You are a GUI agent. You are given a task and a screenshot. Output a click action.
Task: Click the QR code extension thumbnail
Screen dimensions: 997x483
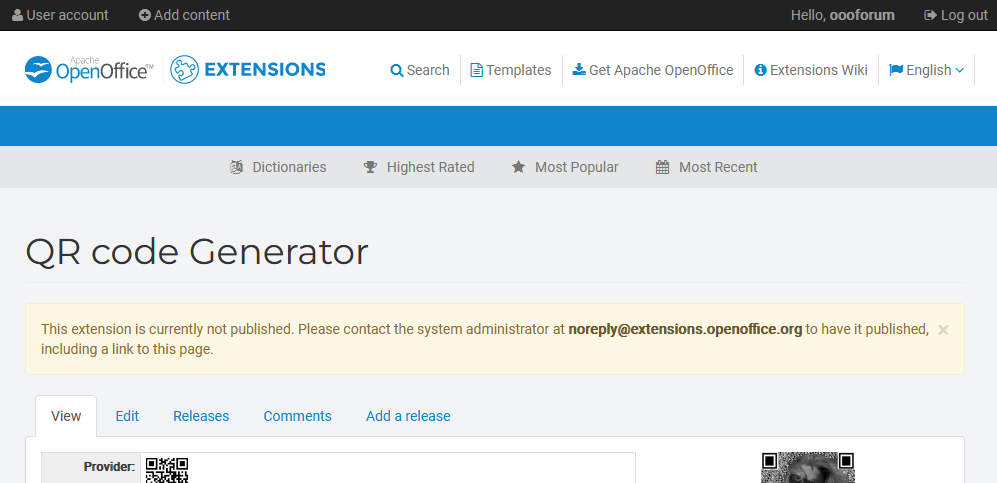pyautogui.click(x=808, y=468)
